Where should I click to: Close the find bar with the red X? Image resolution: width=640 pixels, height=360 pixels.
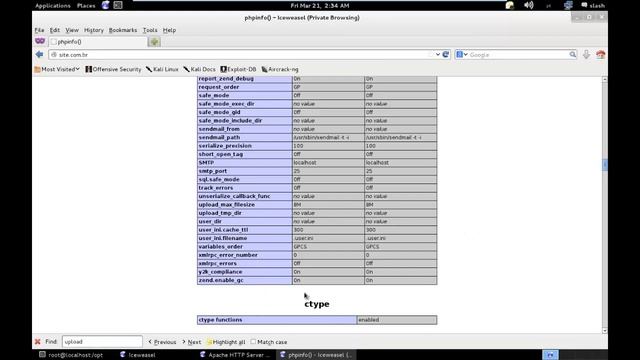point(38,342)
